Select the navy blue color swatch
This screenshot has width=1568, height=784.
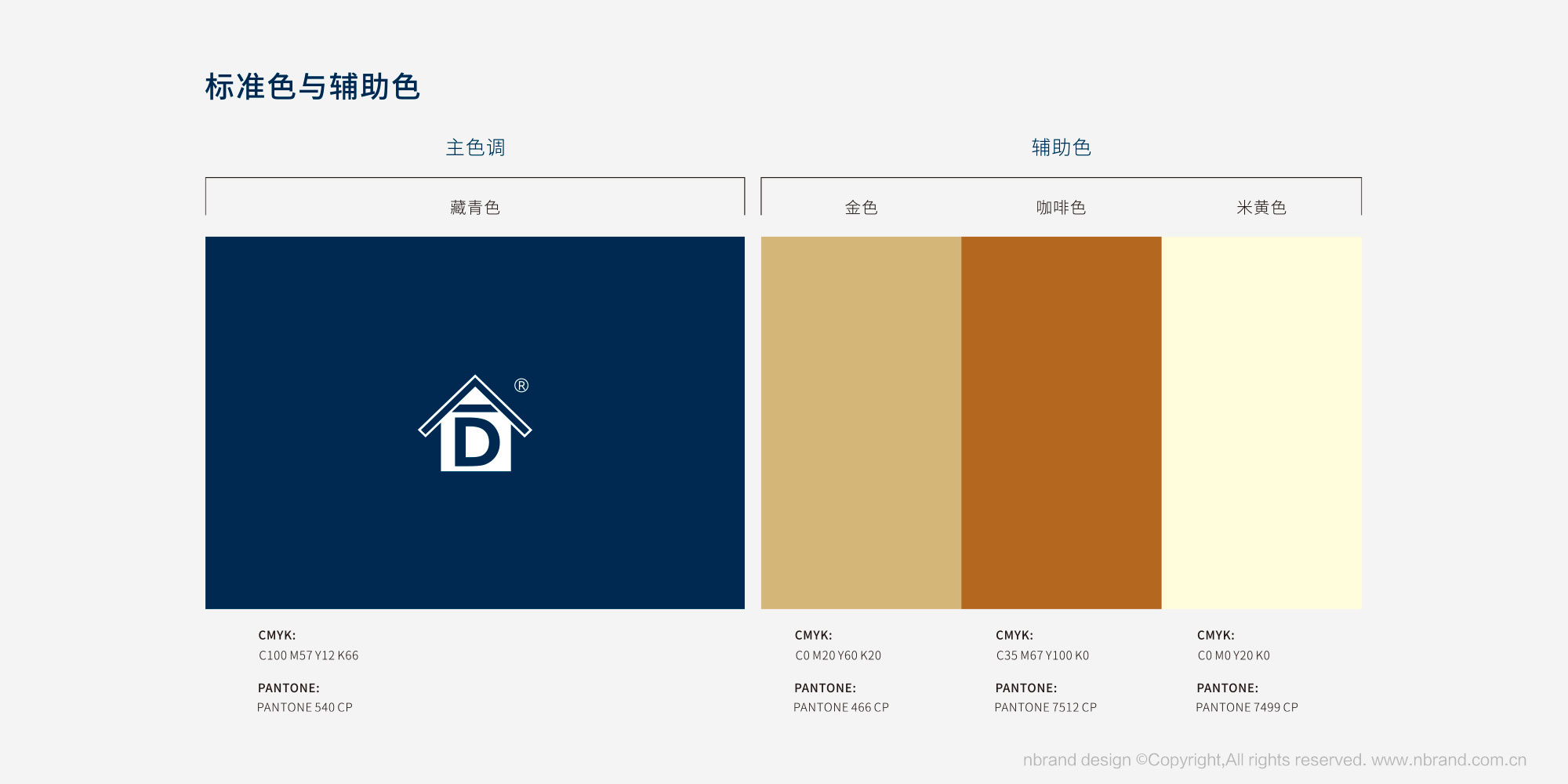[x=475, y=423]
